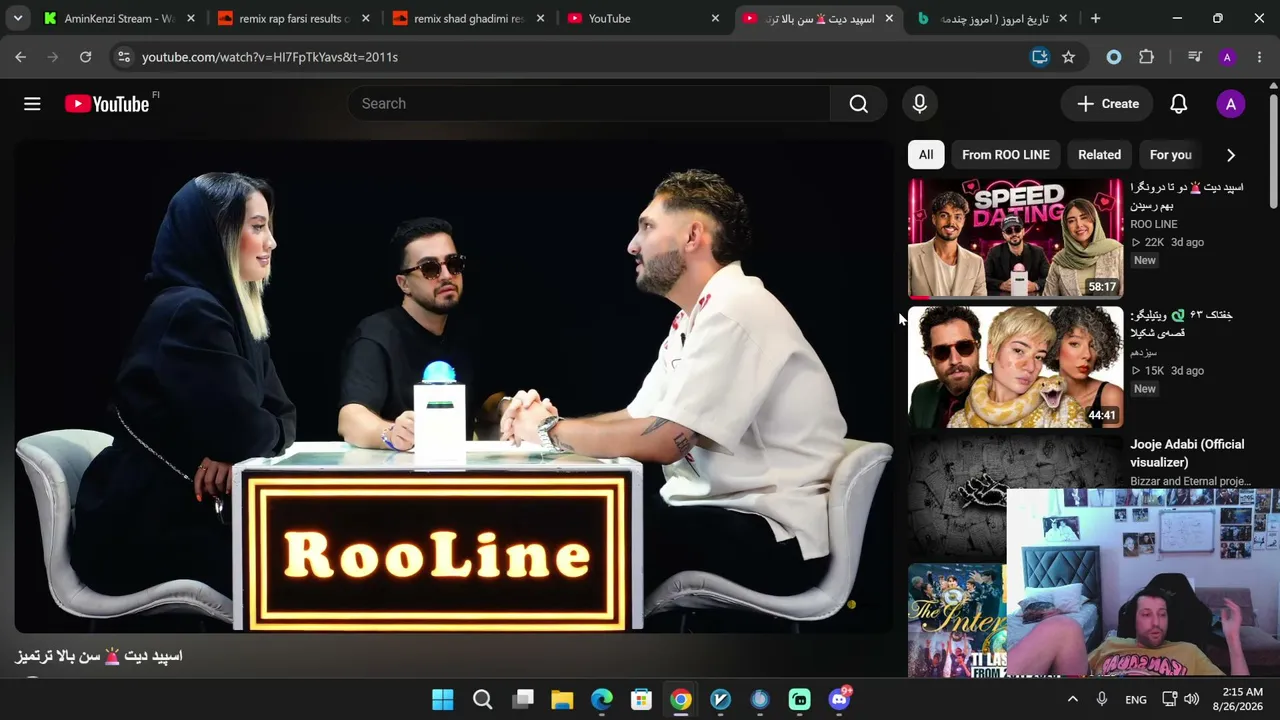Select the All filter chip
Image resolution: width=1280 pixels, height=720 pixels.
tap(926, 155)
